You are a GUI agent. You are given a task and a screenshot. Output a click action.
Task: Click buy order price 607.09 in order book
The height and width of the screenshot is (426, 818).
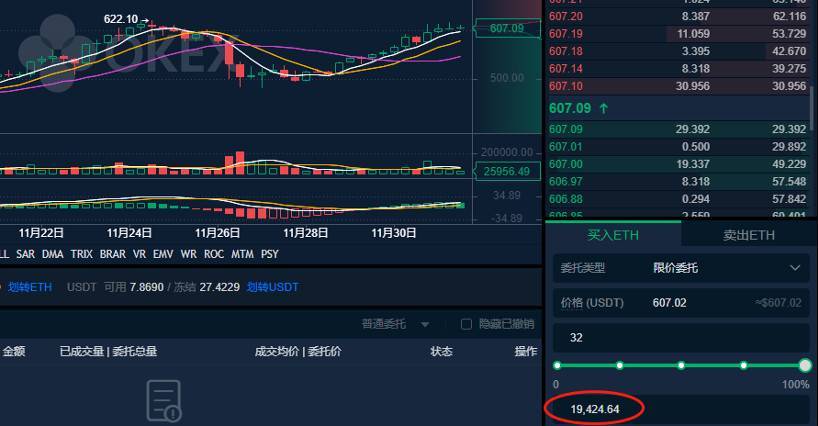pos(566,129)
